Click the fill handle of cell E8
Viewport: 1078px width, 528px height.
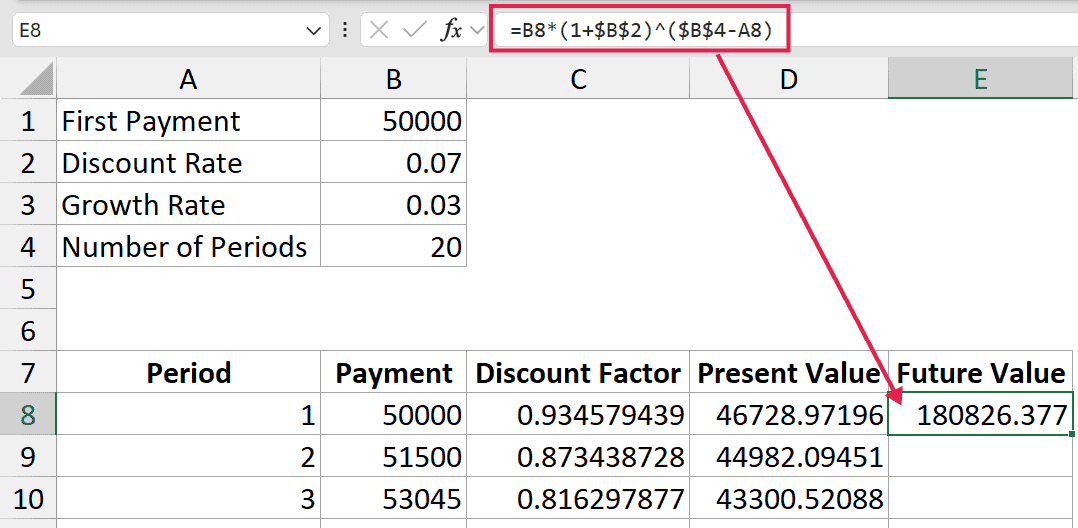coord(1072,434)
